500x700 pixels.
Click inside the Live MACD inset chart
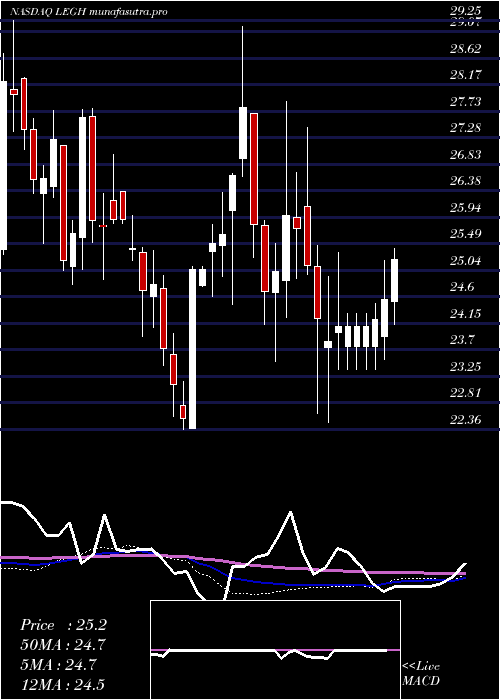[275, 650]
